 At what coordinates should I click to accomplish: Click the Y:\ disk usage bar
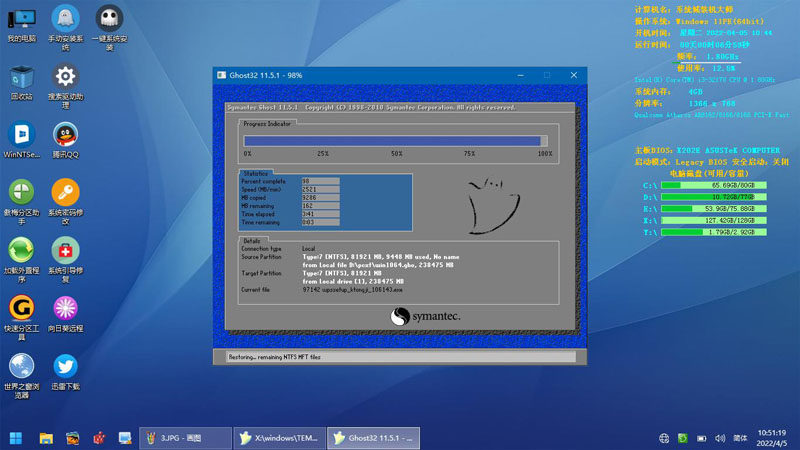(x=713, y=232)
